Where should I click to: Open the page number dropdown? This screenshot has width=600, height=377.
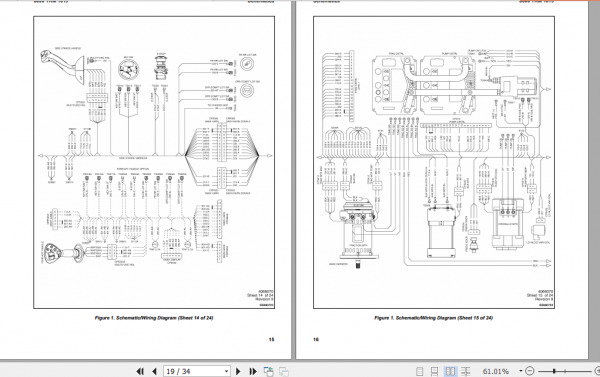pos(226,371)
